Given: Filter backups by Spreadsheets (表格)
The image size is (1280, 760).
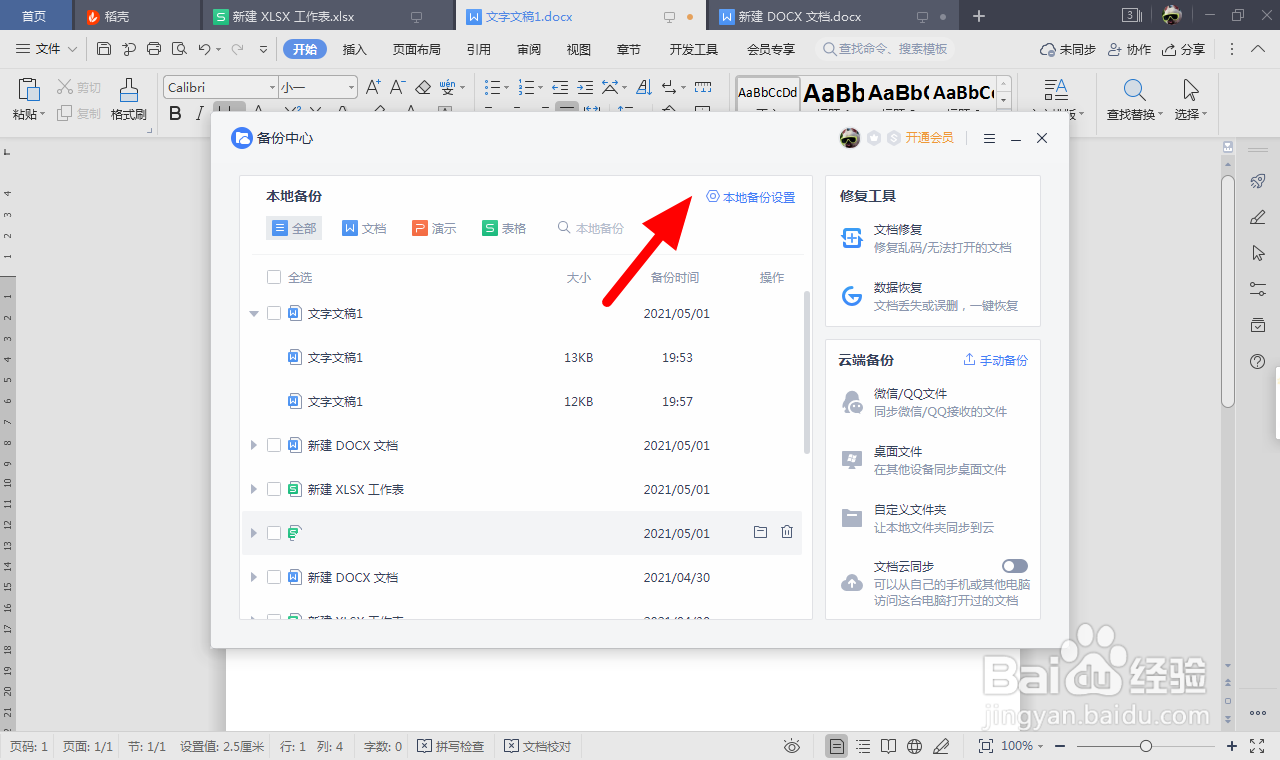Looking at the screenshot, I should point(504,228).
